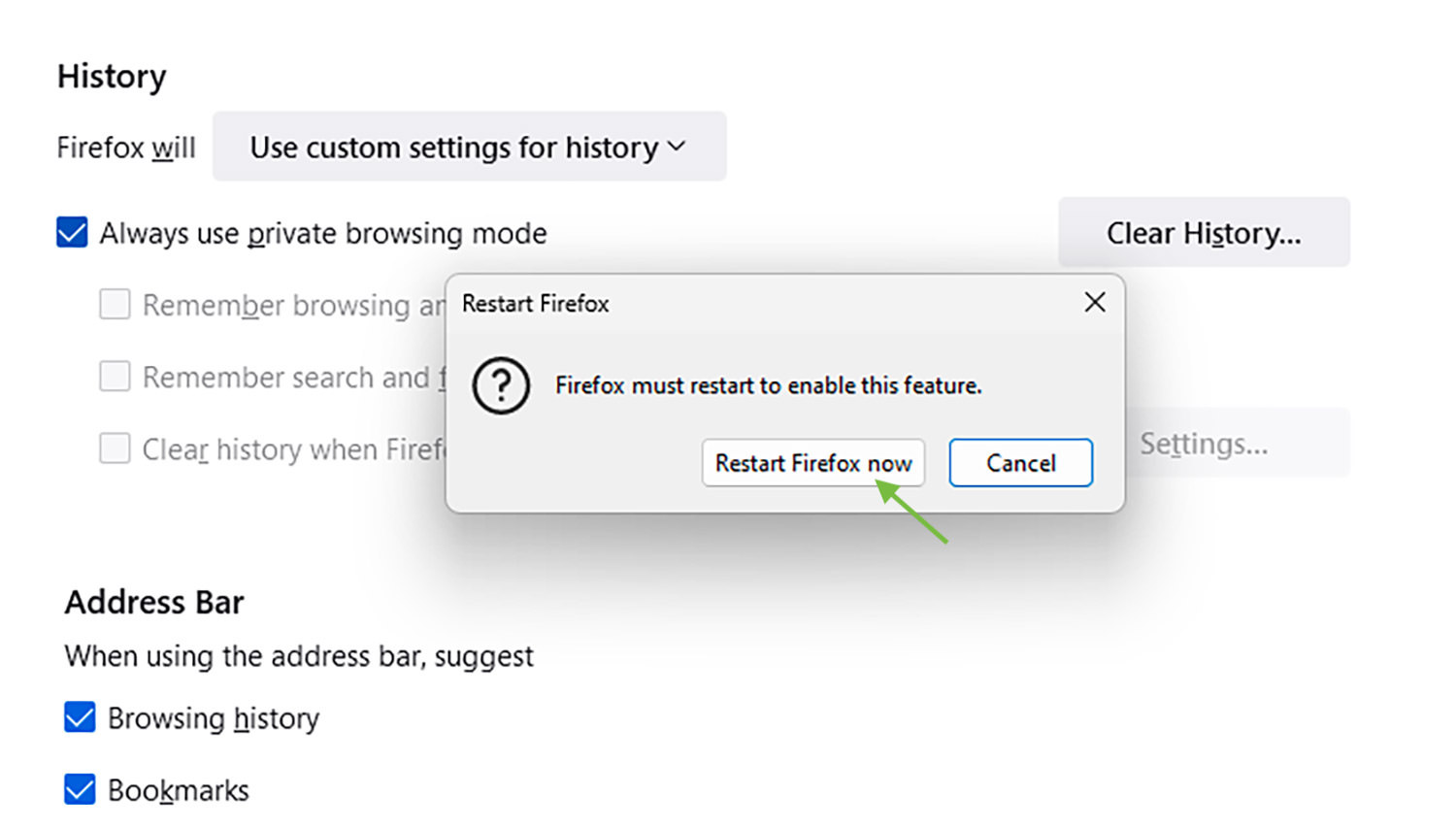Click the History section heading

click(112, 77)
